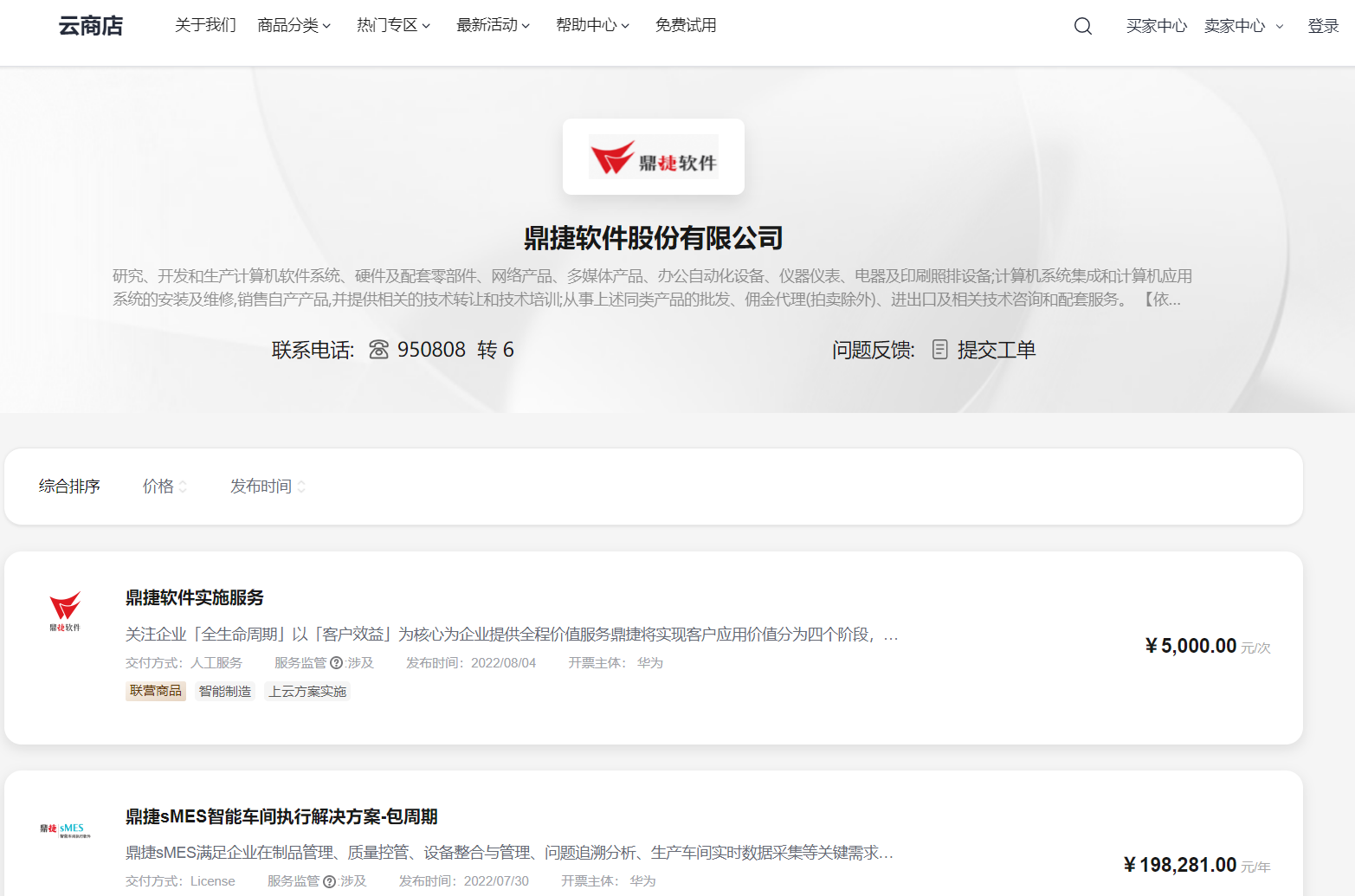Image resolution: width=1355 pixels, height=896 pixels.
Task: Sort products by 价格
Action: [x=165, y=487]
